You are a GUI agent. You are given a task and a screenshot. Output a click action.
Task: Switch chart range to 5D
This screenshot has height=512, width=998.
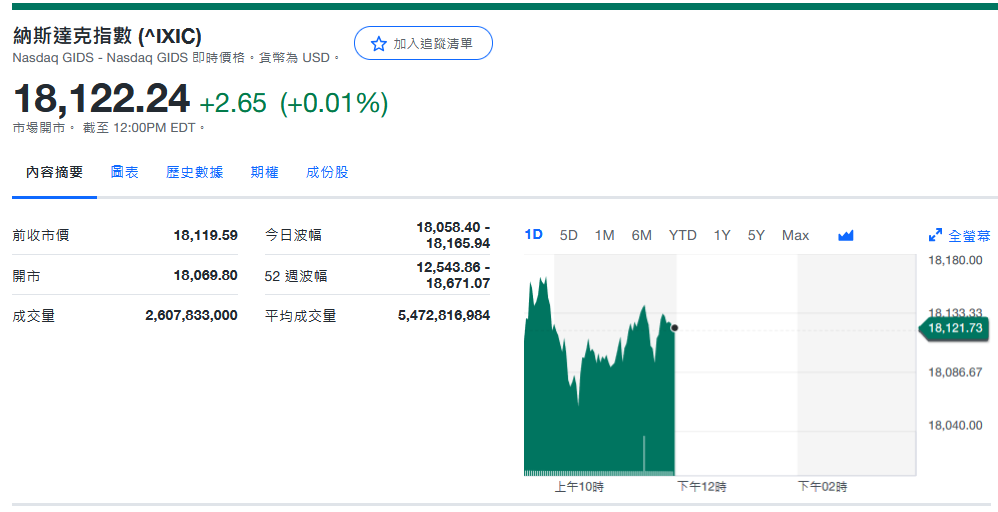[x=569, y=235]
